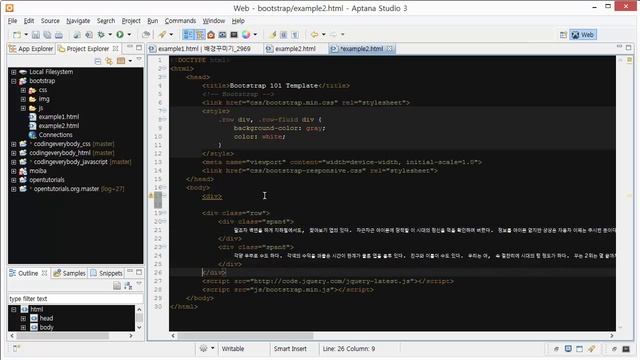Click the Print toolbar icon
Screen dimensions: 640x360
coord(59,35)
